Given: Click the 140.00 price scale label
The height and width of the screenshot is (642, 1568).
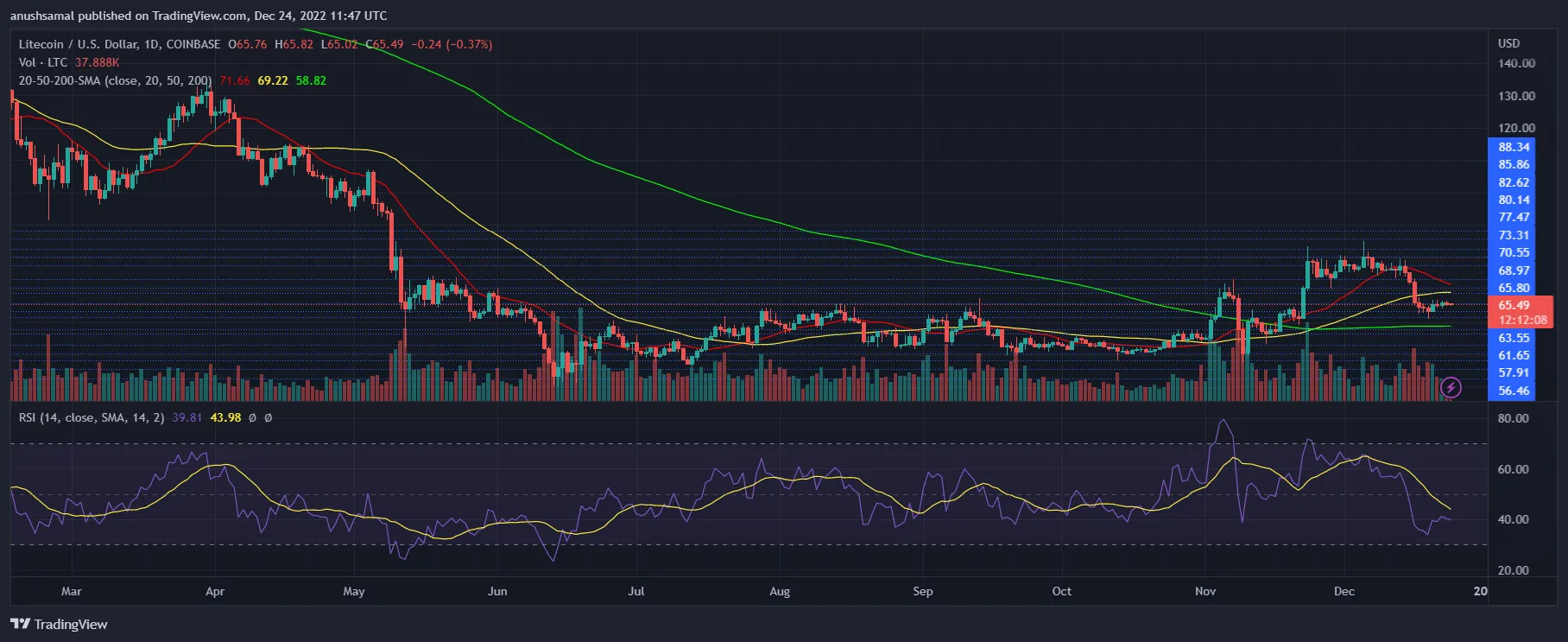Looking at the screenshot, I should pos(1516,63).
